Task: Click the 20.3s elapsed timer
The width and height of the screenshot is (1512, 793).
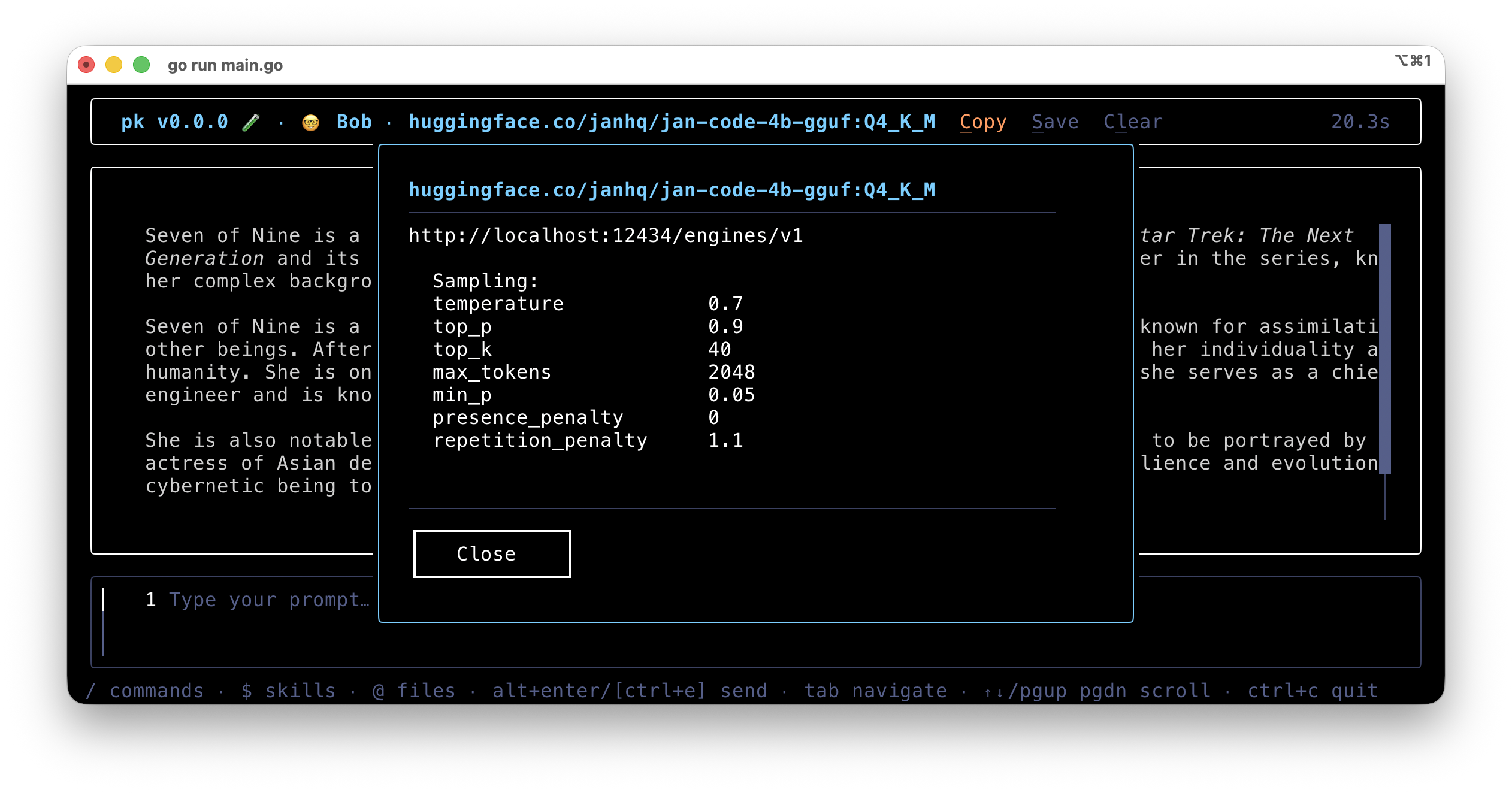Action: pyautogui.click(x=1360, y=122)
